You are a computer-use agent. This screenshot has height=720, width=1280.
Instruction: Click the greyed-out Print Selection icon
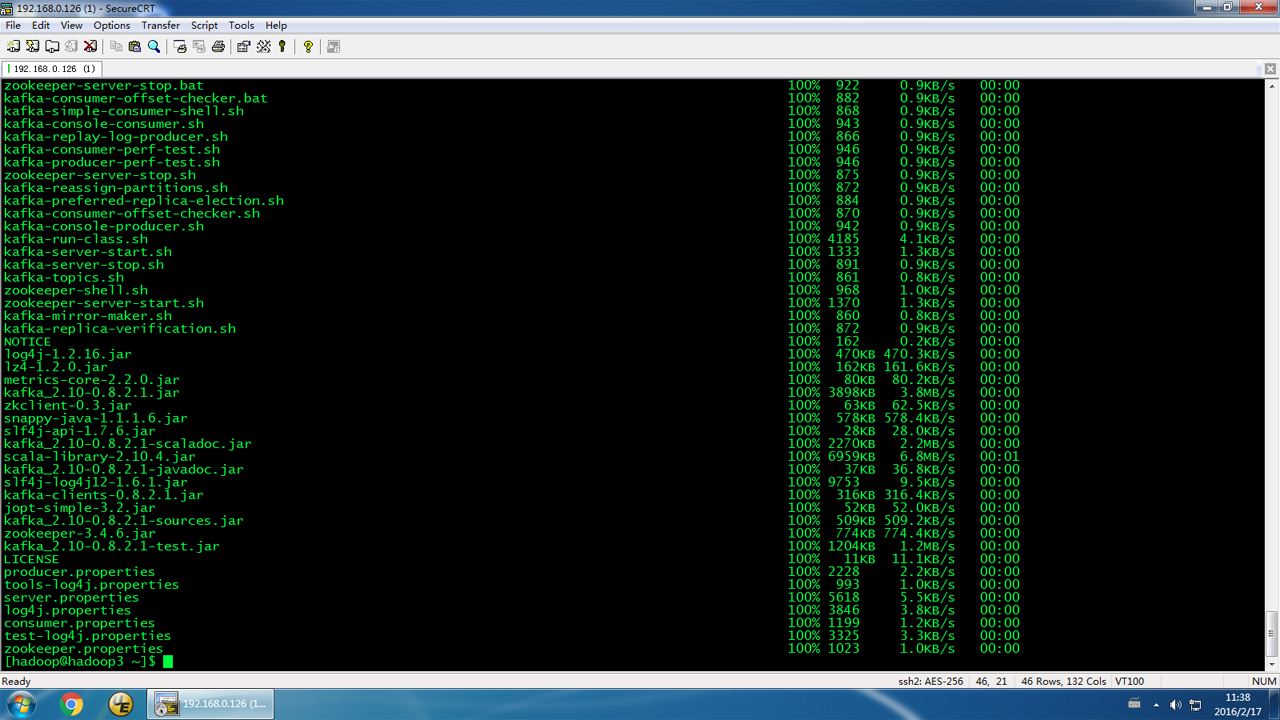coord(199,46)
